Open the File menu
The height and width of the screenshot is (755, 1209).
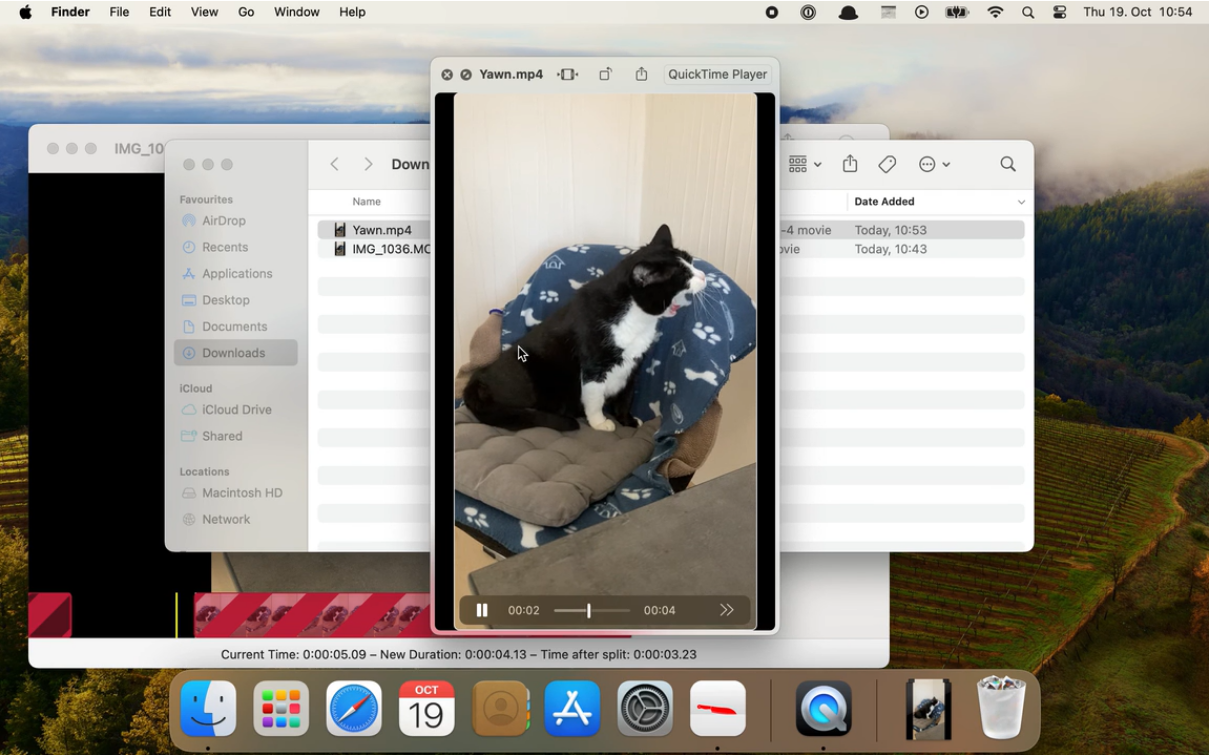click(119, 12)
